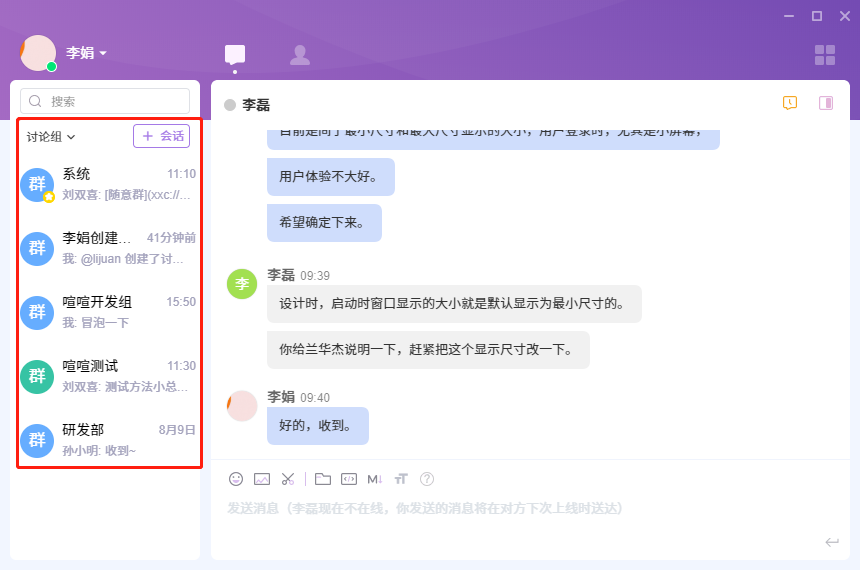The height and width of the screenshot is (570, 860).
Task: Click the send file folder icon
Action: [x=323, y=479]
